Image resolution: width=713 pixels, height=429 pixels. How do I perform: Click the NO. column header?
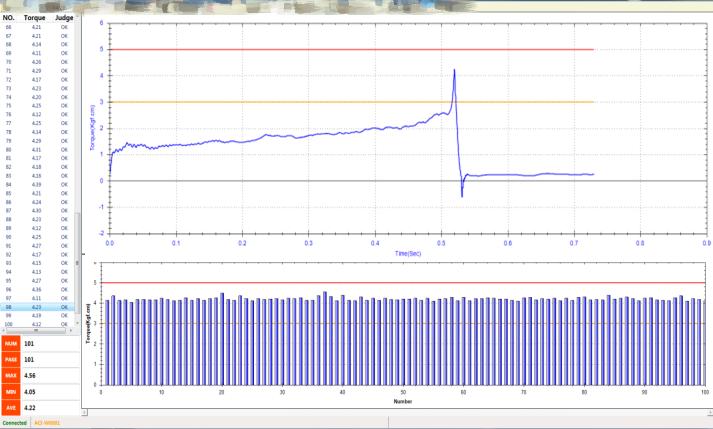9,18
